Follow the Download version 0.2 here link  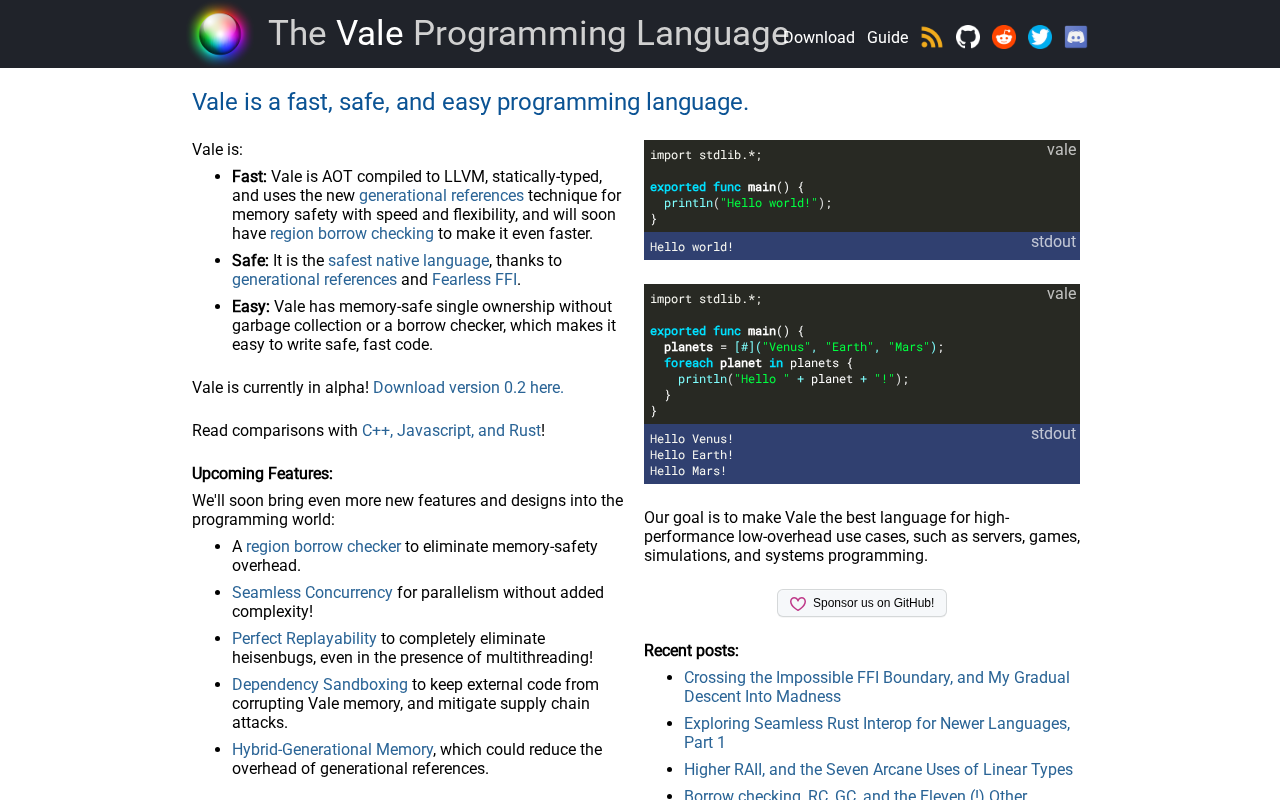(x=468, y=388)
